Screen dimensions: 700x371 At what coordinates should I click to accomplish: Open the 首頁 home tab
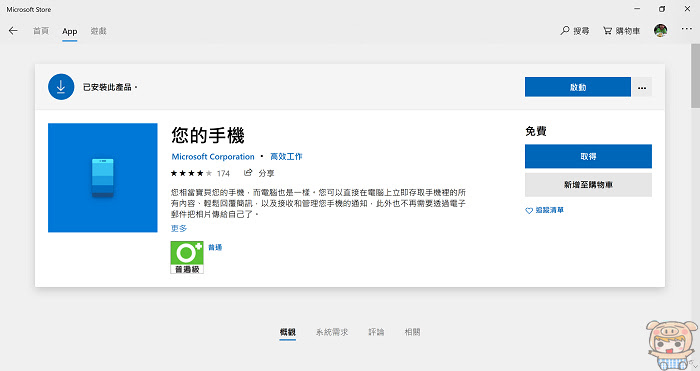pos(41,31)
